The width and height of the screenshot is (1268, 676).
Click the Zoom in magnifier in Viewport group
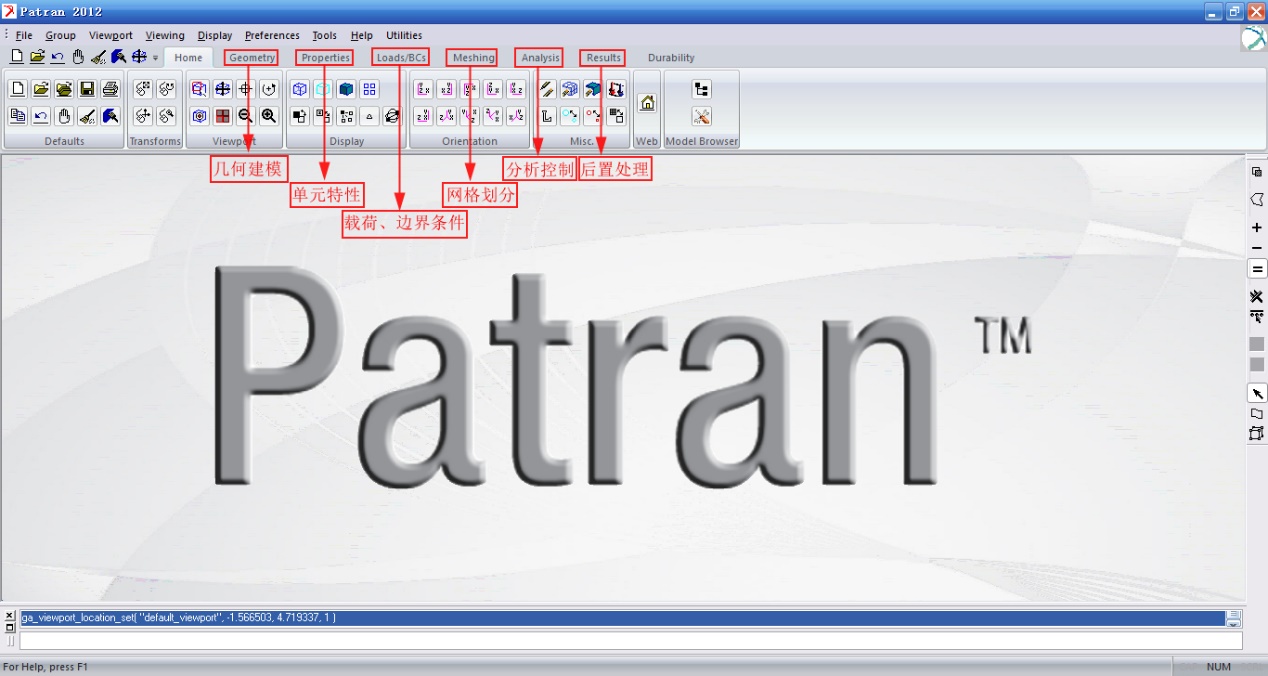point(269,116)
